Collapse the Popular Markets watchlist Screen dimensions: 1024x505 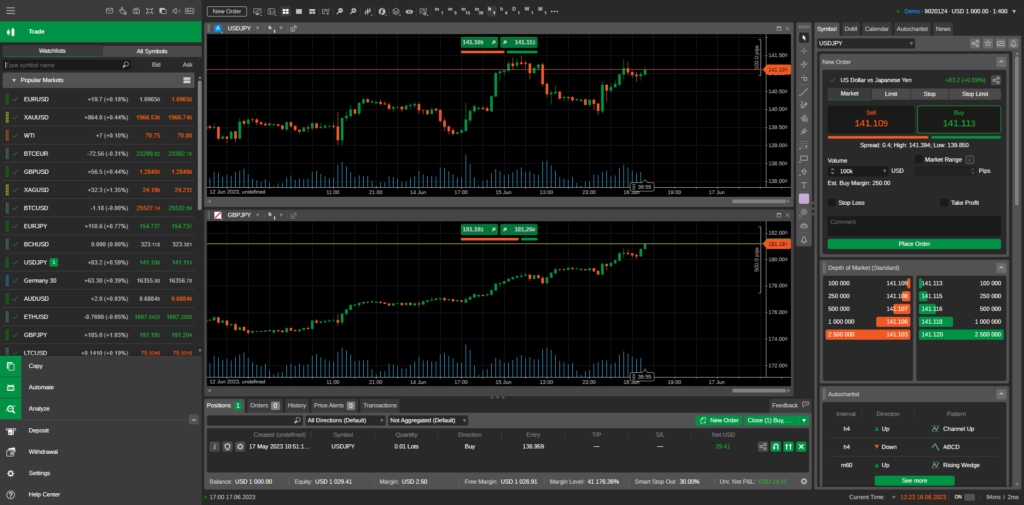pos(13,79)
